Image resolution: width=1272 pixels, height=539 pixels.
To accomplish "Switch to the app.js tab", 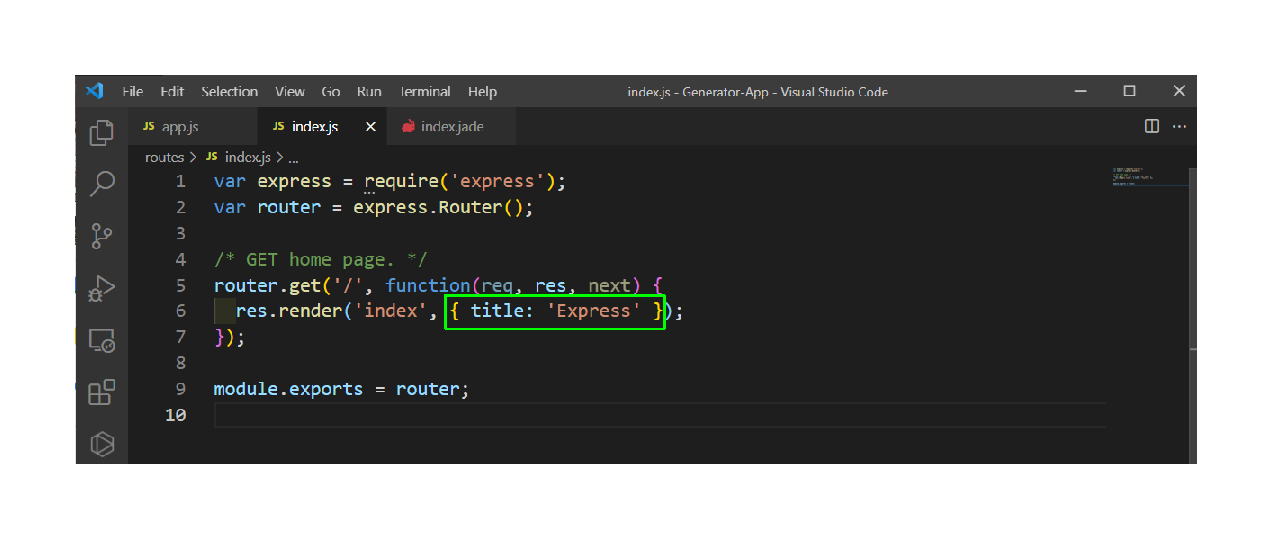I will 179,127.
